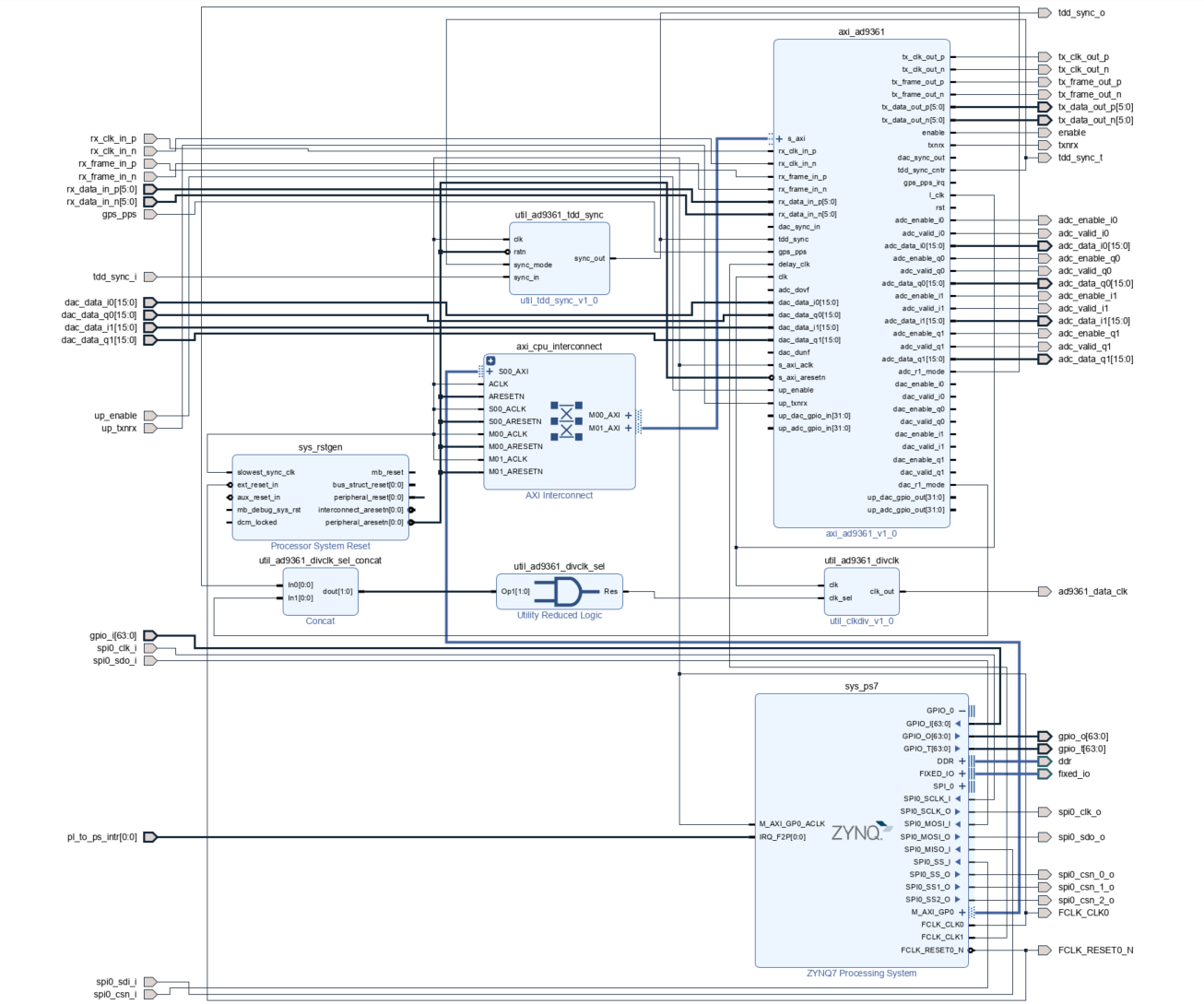Select the FCLK_RESET0_N output port symbol
1204x1004 pixels.
point(1045,950)
